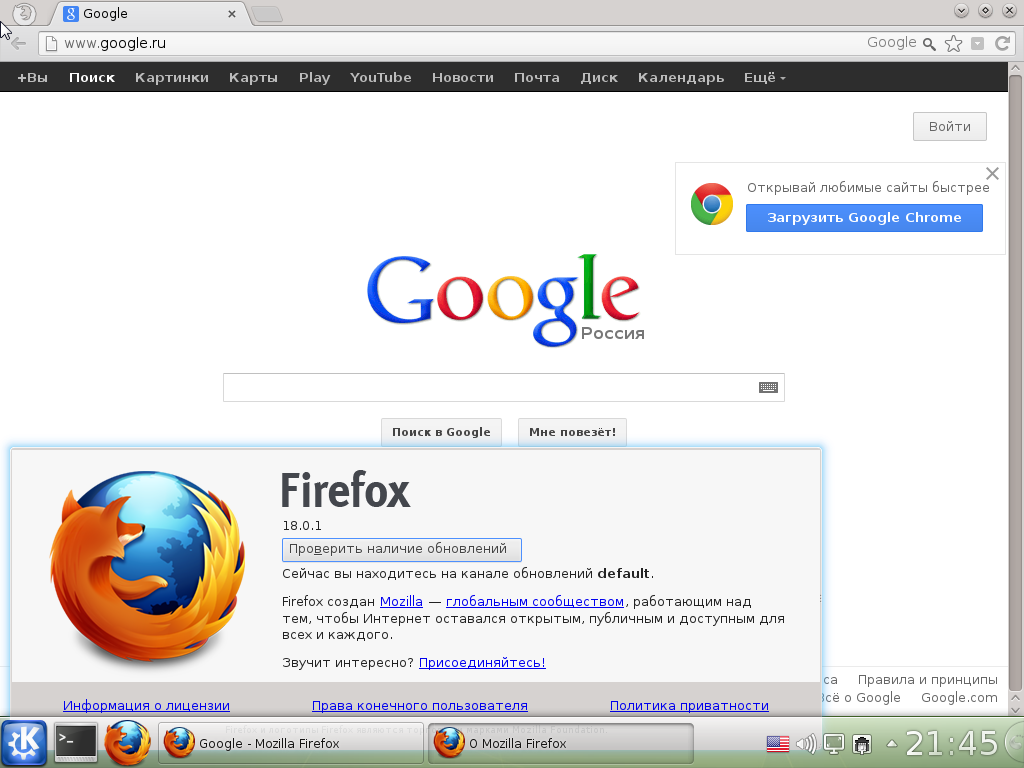Open the Присоединяйтесь! link
The image size is (1024, 768).
[x=482, y=663]
